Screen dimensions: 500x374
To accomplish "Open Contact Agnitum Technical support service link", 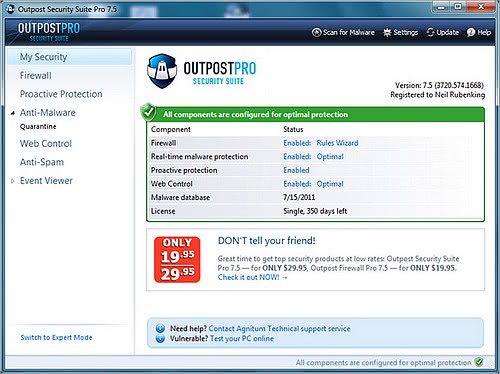I will click(x=279, y=329).
